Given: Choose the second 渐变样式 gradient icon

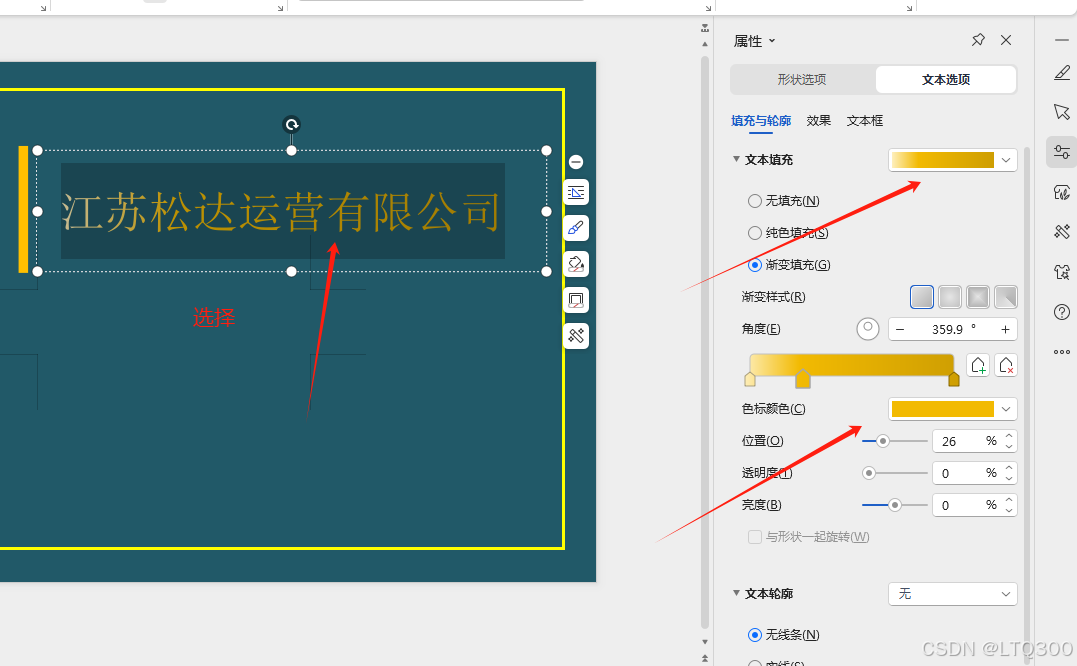Looking at the screenshot, I should click(x=950, y=297).
